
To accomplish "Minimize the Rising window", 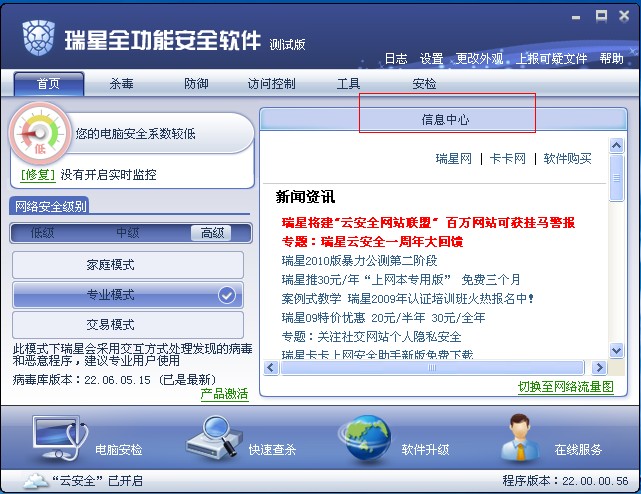I will coord(576,17).
